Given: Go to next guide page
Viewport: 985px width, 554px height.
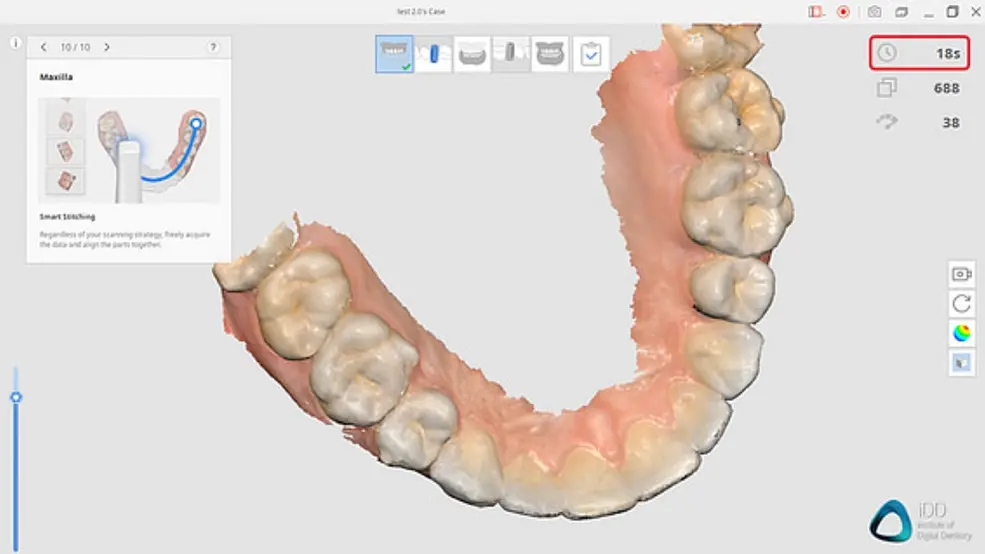Looking at the screenshot, I should [x=107, y=47].
